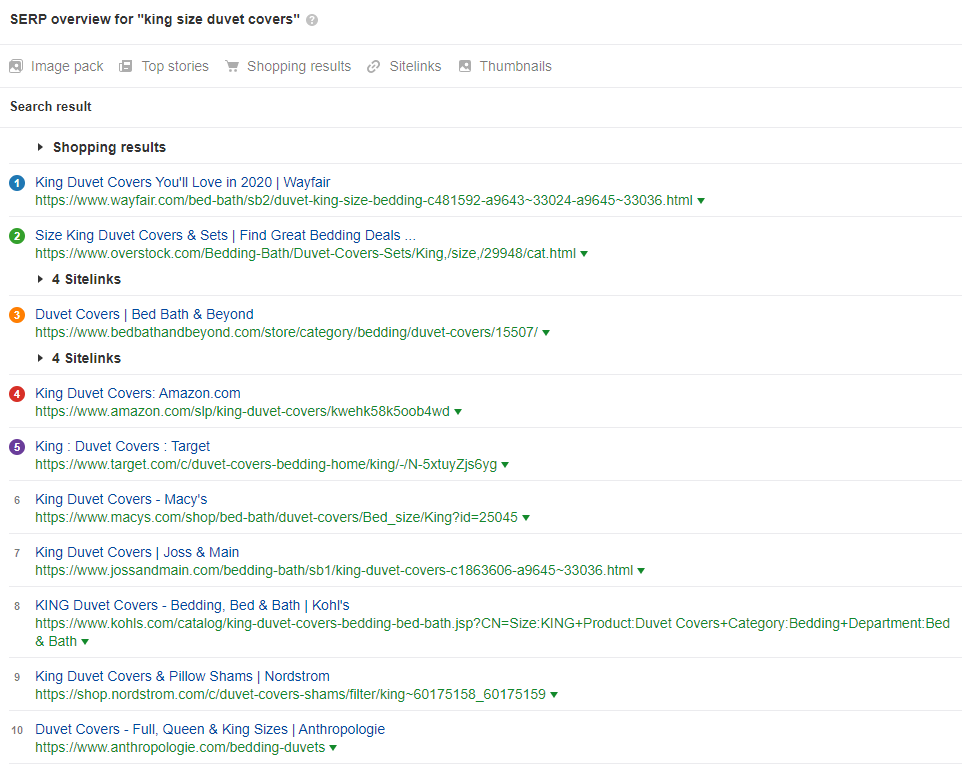Click the orange position 3 badge

(17, 315)
